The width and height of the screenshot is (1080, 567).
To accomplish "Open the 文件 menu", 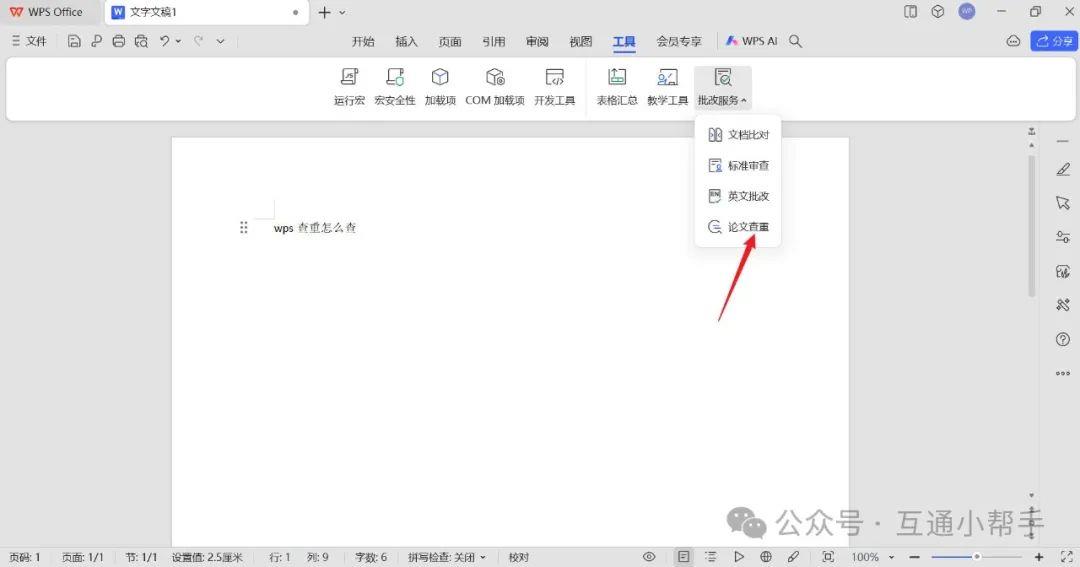I will [x=29, y=41].
